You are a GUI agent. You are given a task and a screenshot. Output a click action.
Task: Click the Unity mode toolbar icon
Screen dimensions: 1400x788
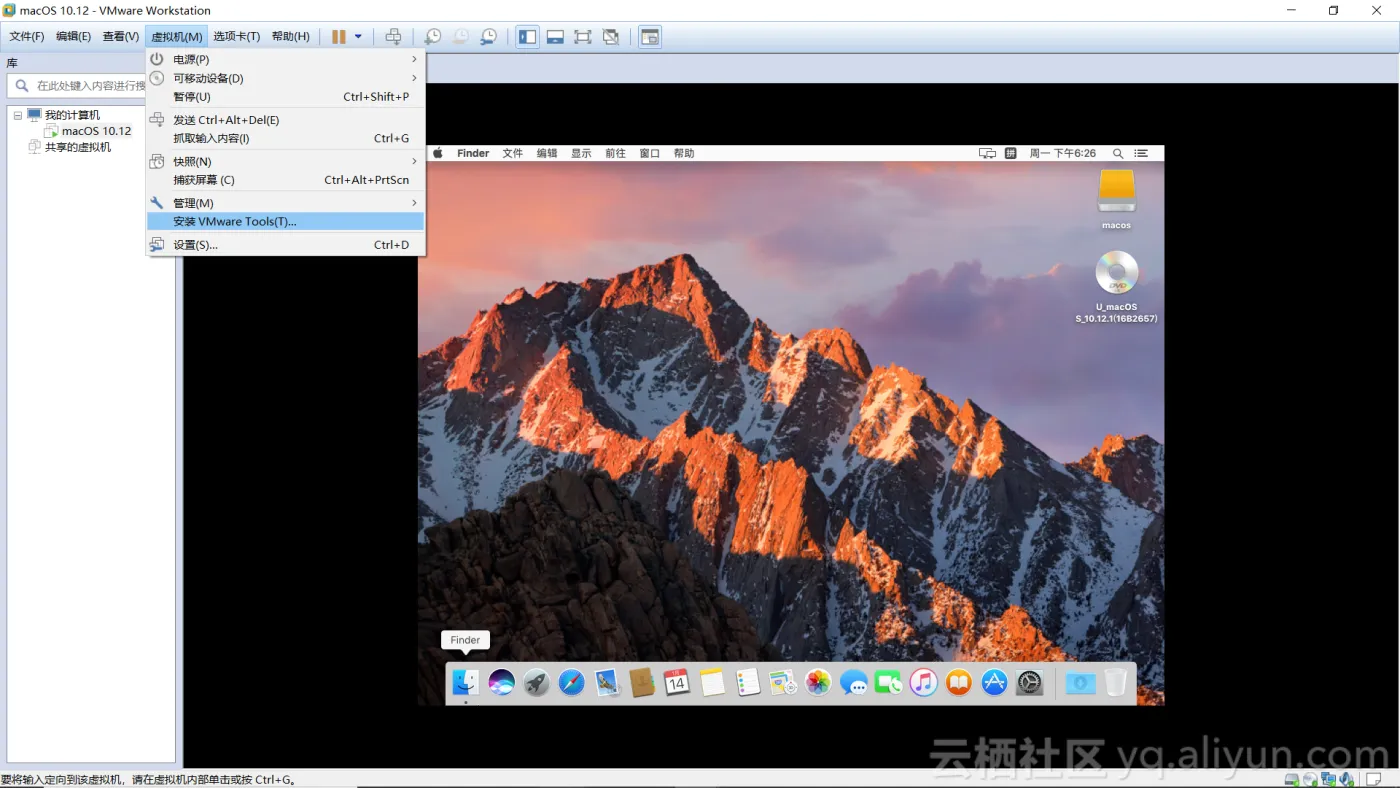(611, 37)
